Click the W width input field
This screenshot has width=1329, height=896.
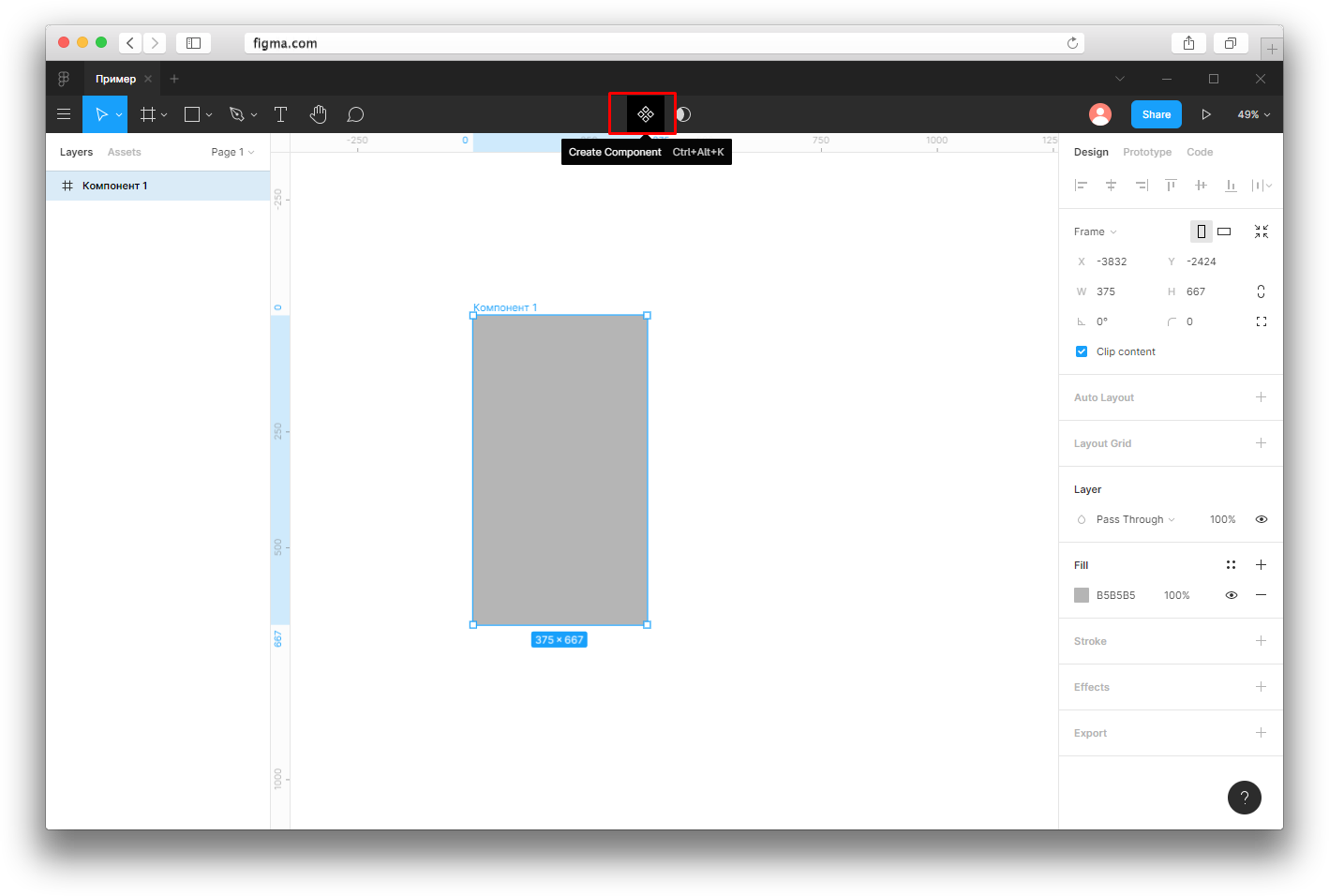point(1115,291)
